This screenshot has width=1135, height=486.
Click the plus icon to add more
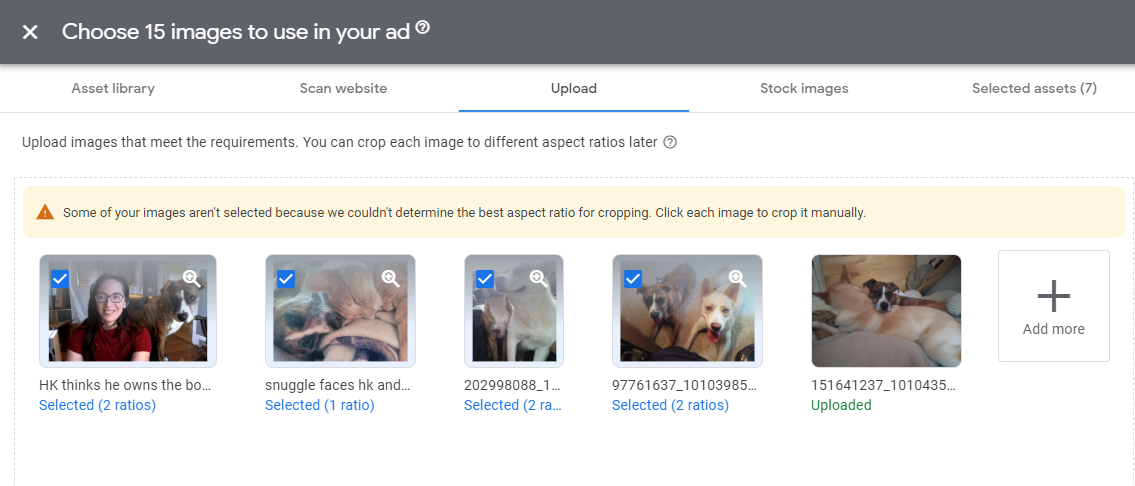[1053, 296]
